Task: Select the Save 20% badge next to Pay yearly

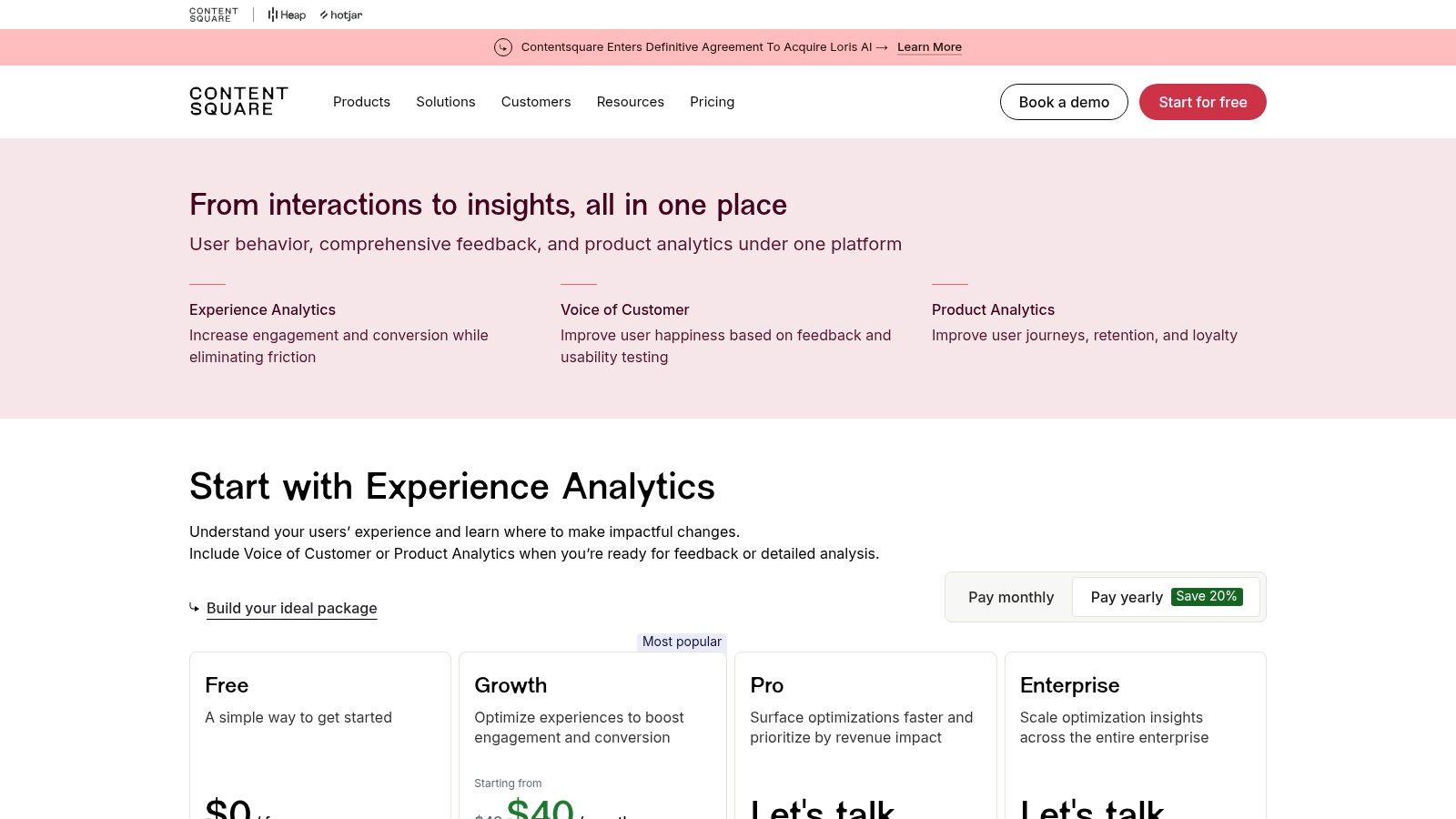Action: [1207, 596]
